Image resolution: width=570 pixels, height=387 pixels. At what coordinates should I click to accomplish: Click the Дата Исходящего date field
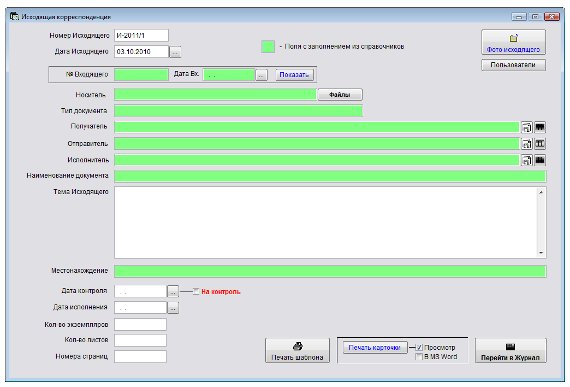tap(141, 52)
